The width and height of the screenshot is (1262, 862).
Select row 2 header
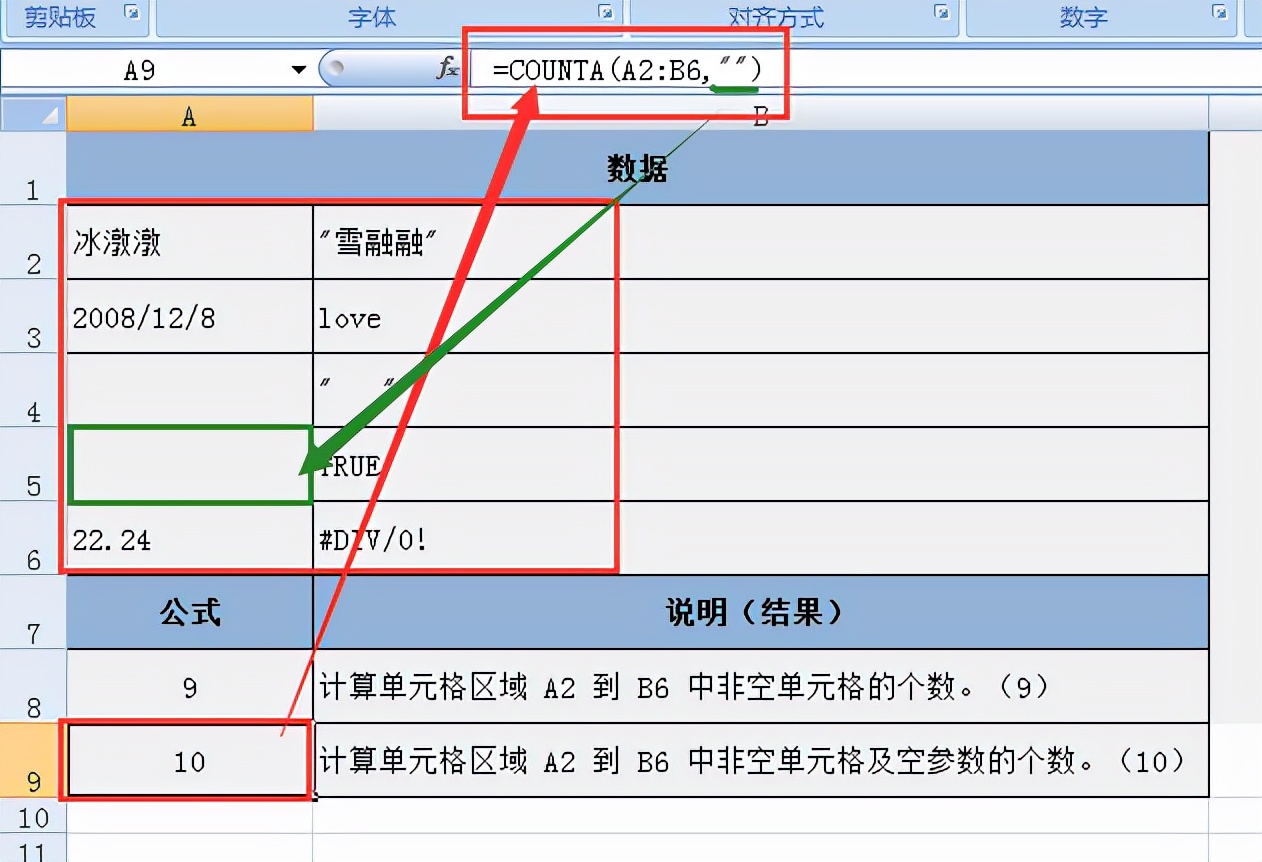click(x=33, y=242)
